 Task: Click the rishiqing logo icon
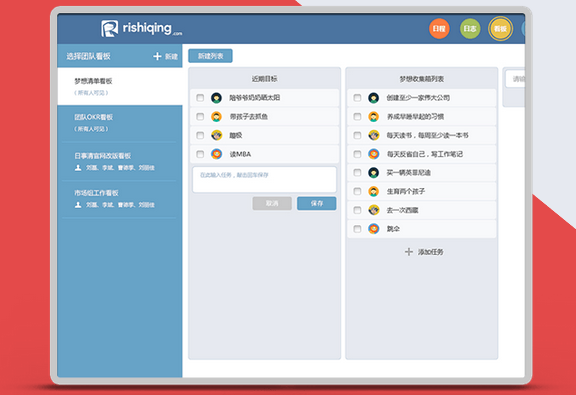(x=109, y=29)
